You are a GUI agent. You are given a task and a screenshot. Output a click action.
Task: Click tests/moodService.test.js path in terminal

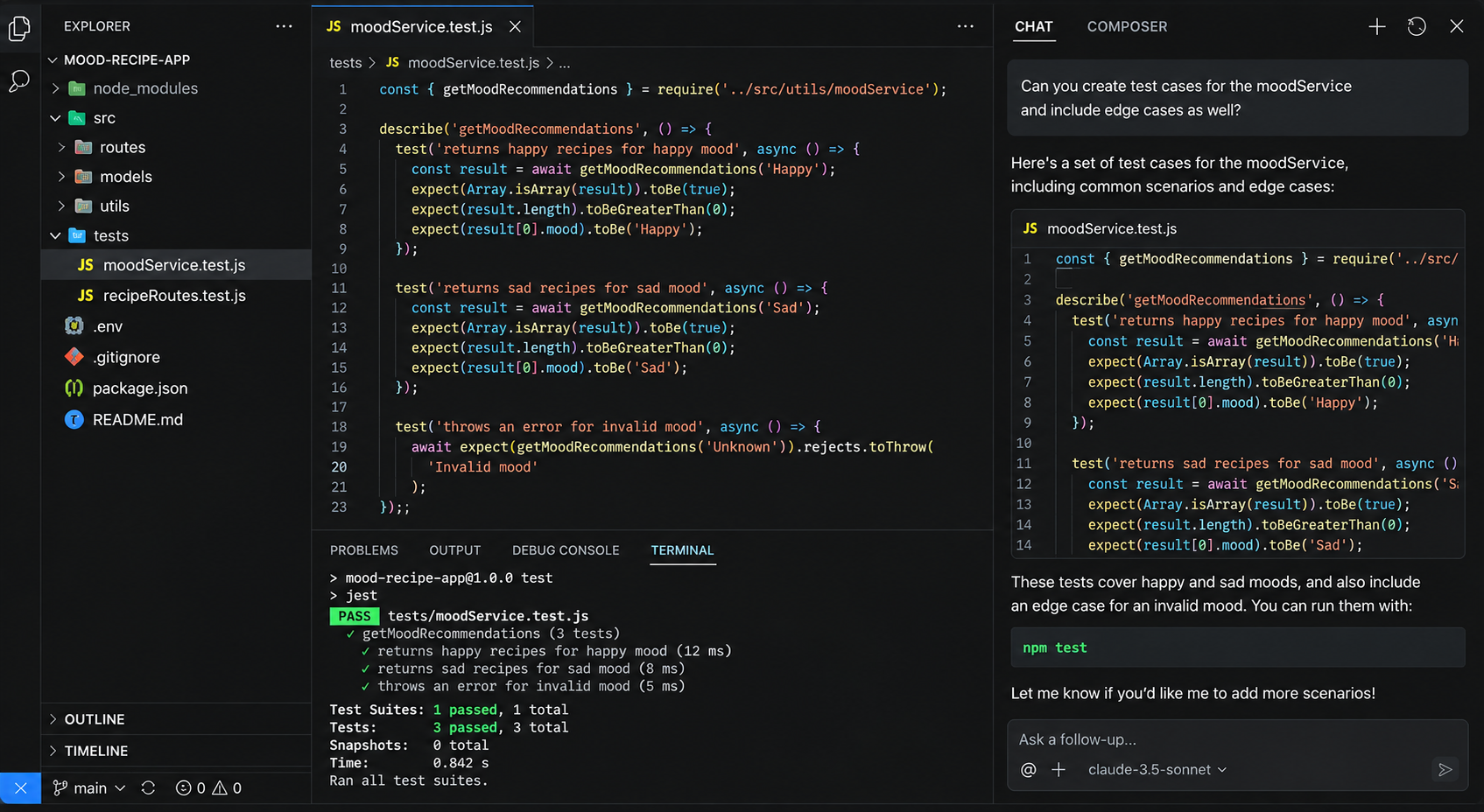click(488, 616)
